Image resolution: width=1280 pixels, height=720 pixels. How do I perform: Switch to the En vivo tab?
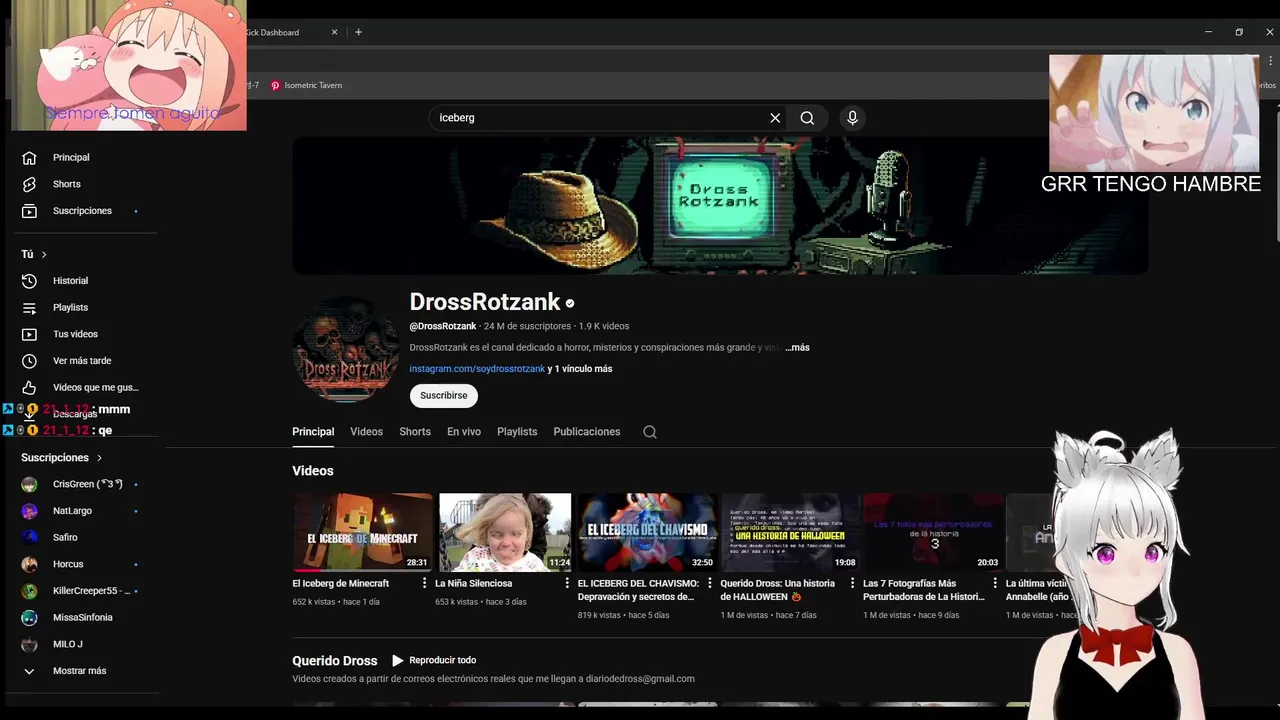pos(464,432)
